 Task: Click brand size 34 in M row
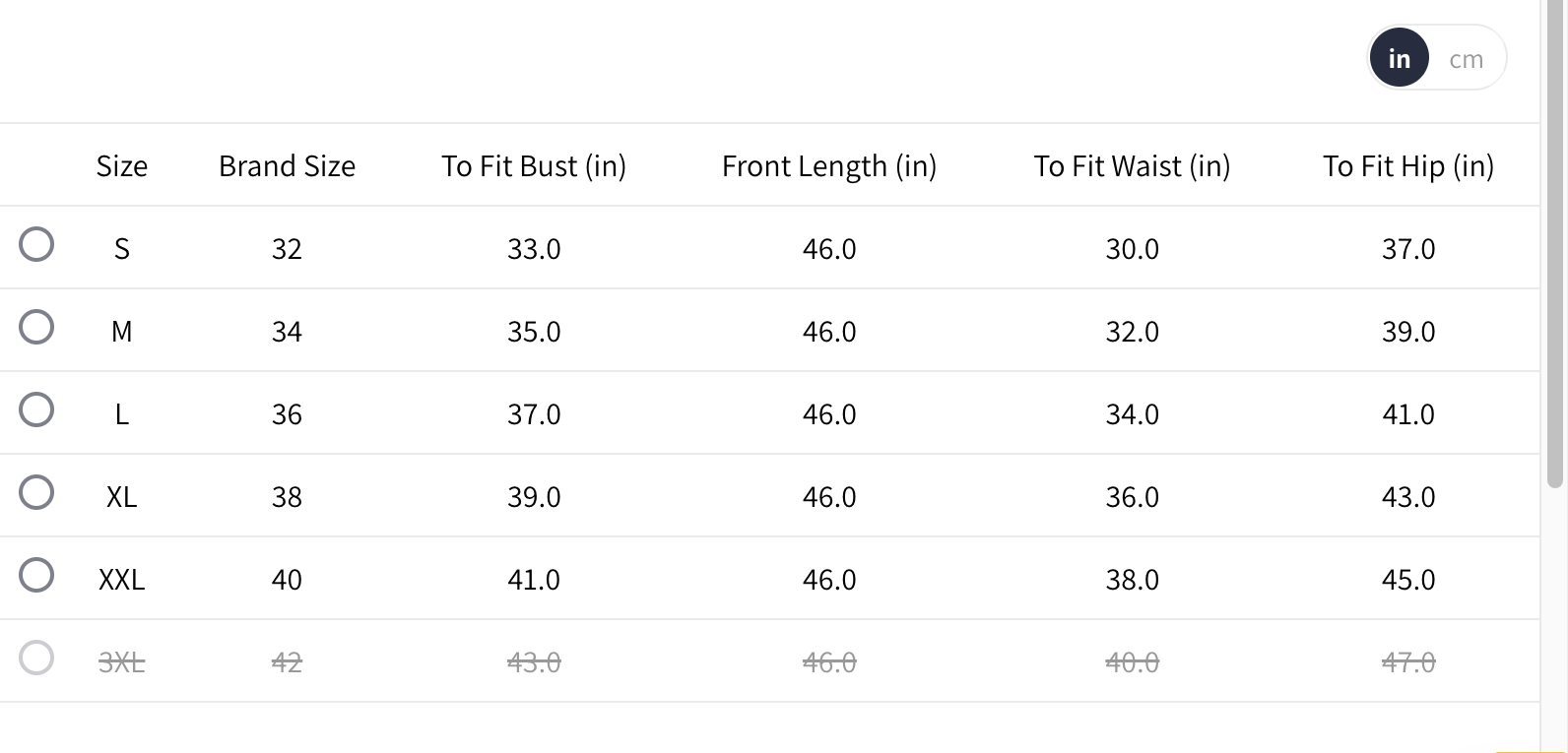point(287,332)
